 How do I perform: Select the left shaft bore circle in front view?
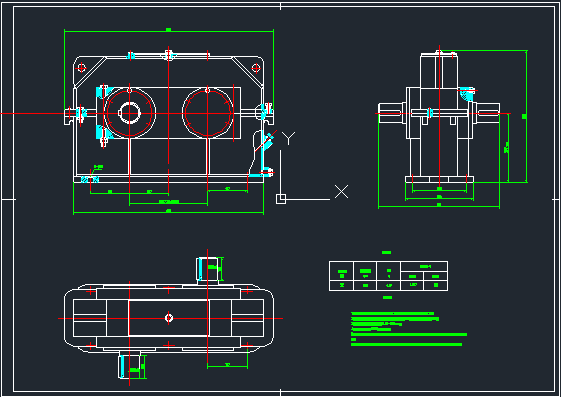[130, 113]
